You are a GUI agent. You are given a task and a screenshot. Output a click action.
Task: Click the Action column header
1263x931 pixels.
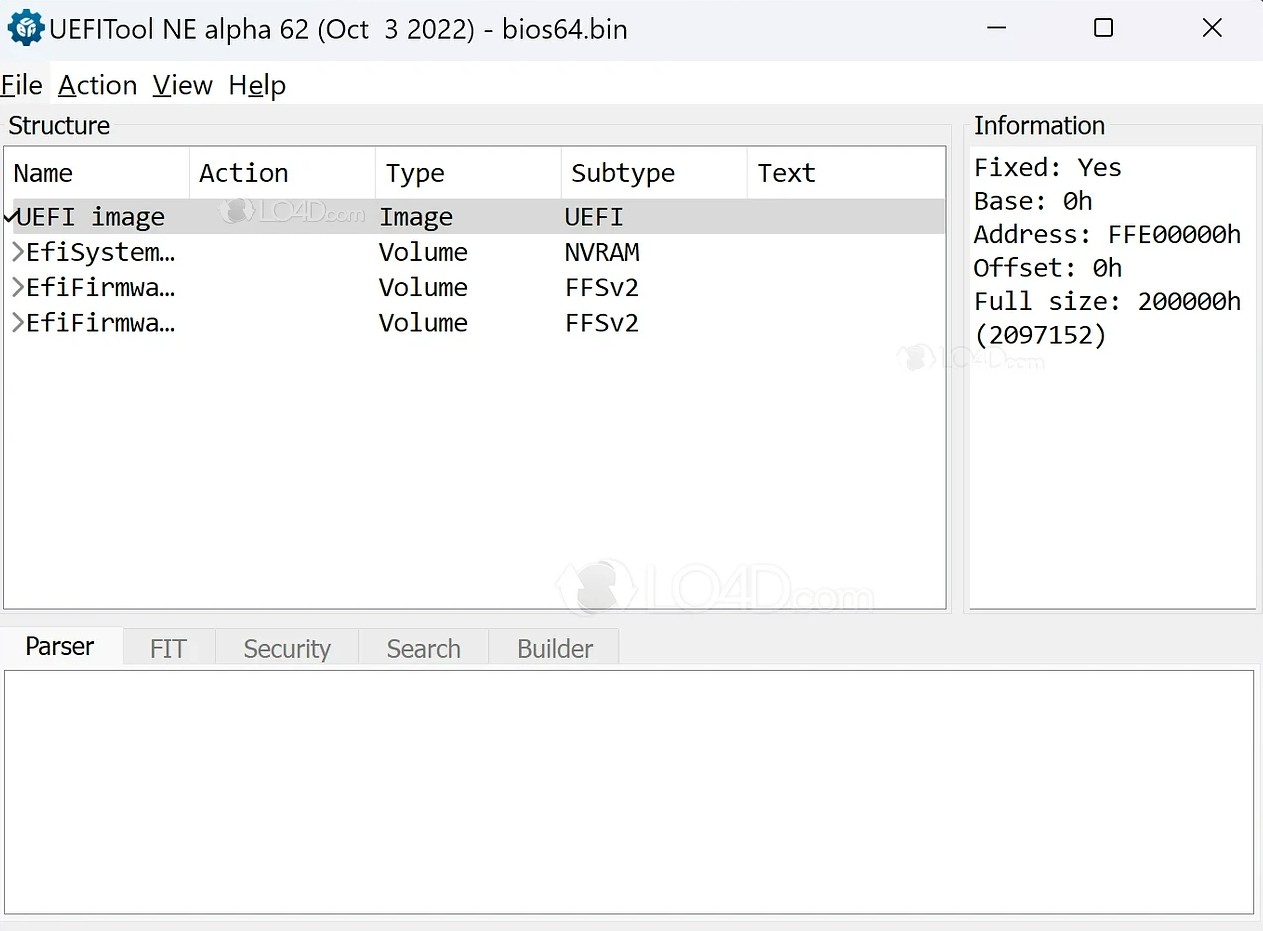pos(282,173)
